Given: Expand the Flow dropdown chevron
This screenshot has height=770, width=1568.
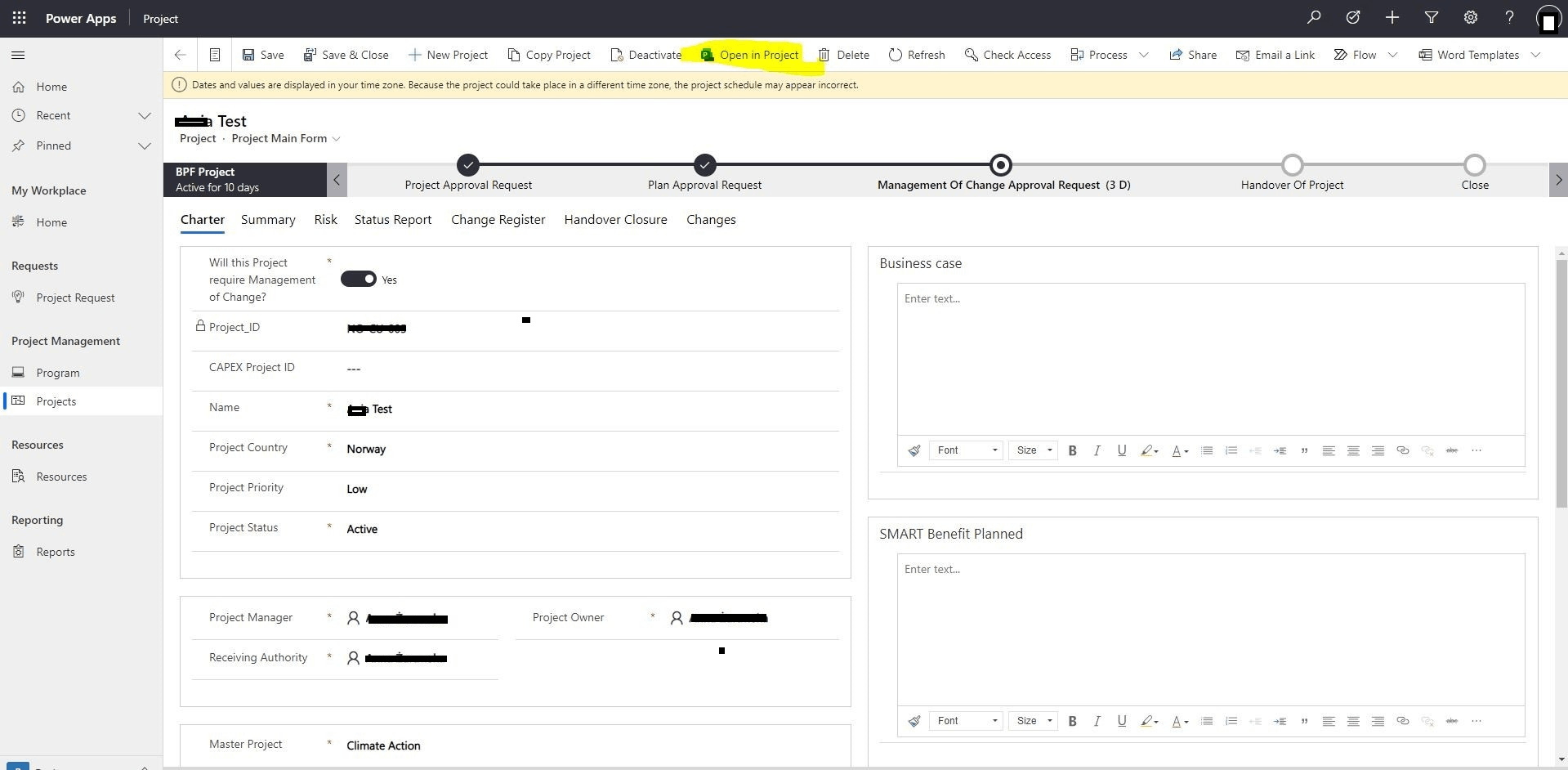Looking at the screenshot, I should coord(1393,55).
